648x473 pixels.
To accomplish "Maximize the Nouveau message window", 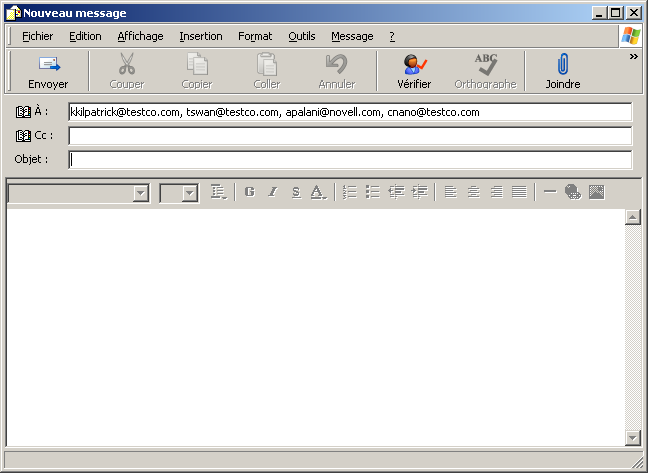I will (x=615, y=13).
